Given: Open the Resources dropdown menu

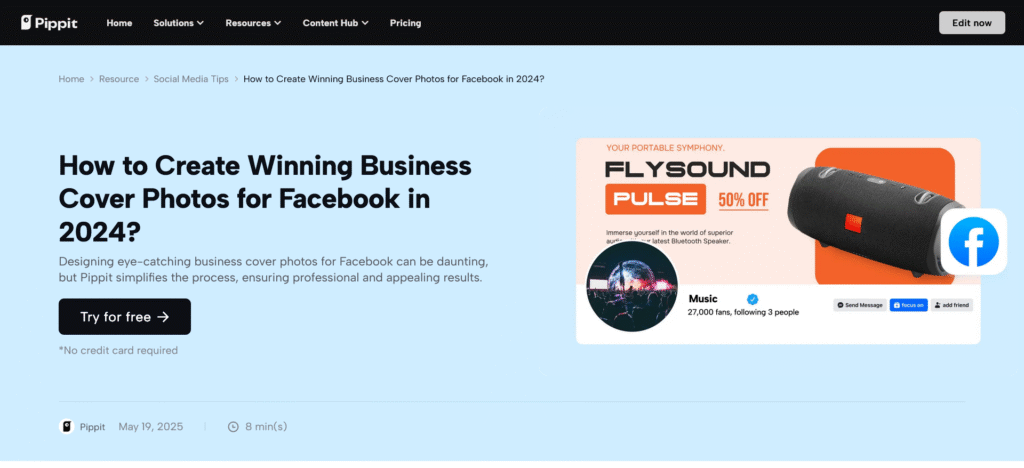Looking at the screenshot, I should pyautogui.click(x=253, y=23).
